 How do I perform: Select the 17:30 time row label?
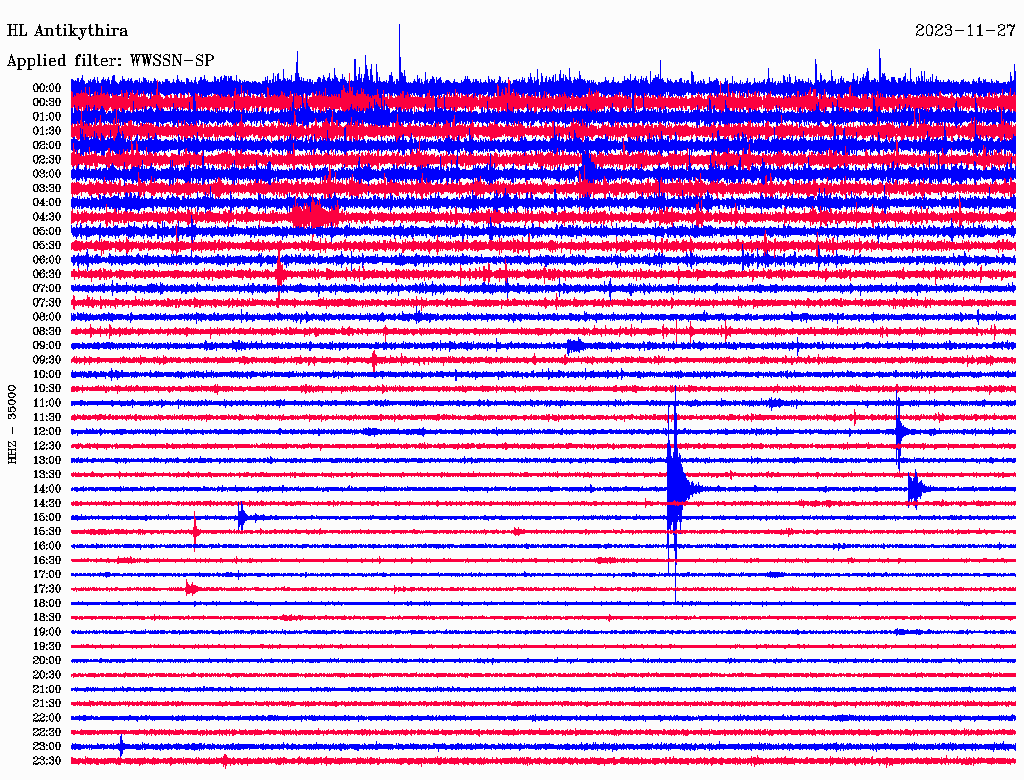(47, 589)
